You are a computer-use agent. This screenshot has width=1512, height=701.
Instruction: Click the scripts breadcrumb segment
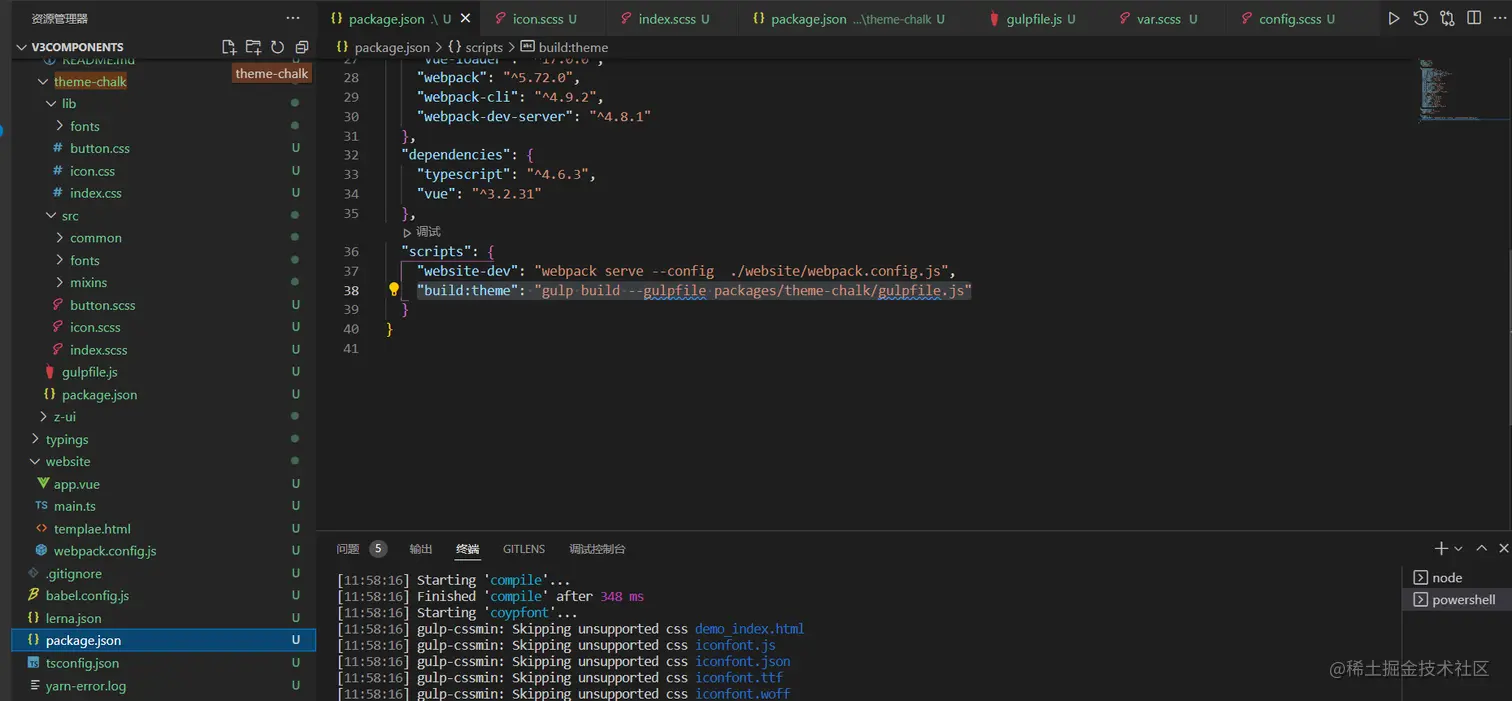484,47
